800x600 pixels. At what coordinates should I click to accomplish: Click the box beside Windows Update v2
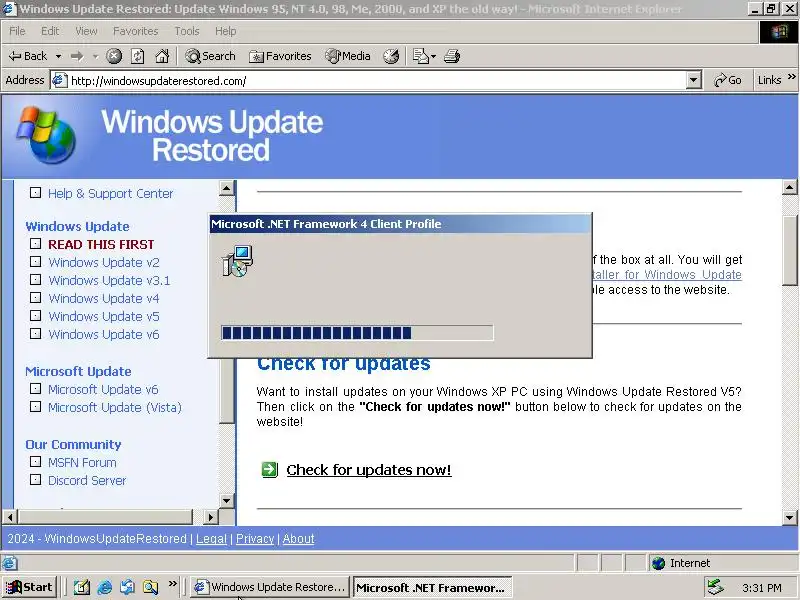[x=35, y=261]
